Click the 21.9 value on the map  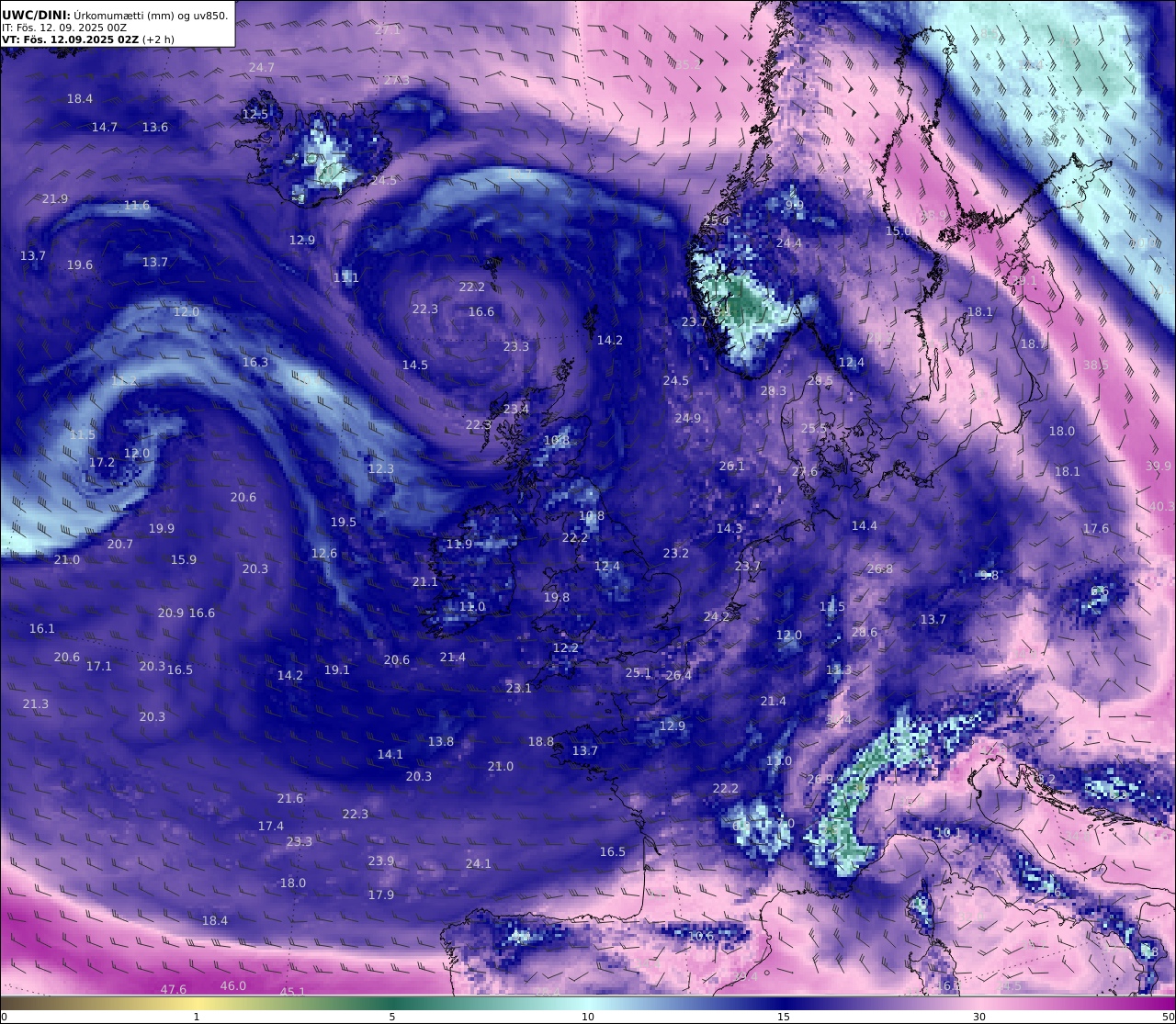click(55, 199)
